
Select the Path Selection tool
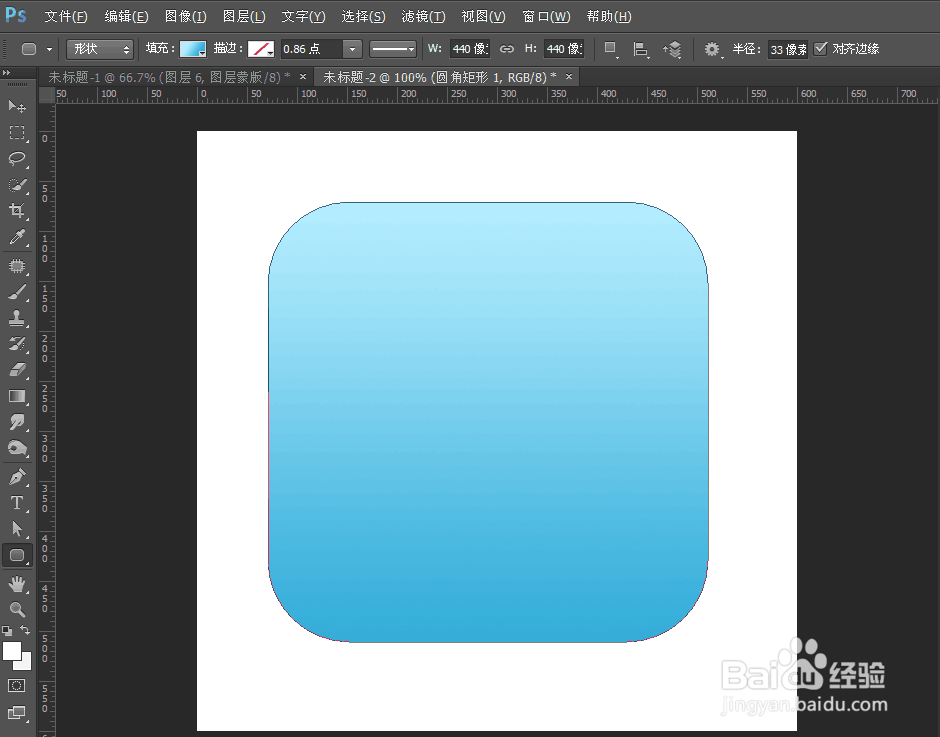(x=17, y=529)
